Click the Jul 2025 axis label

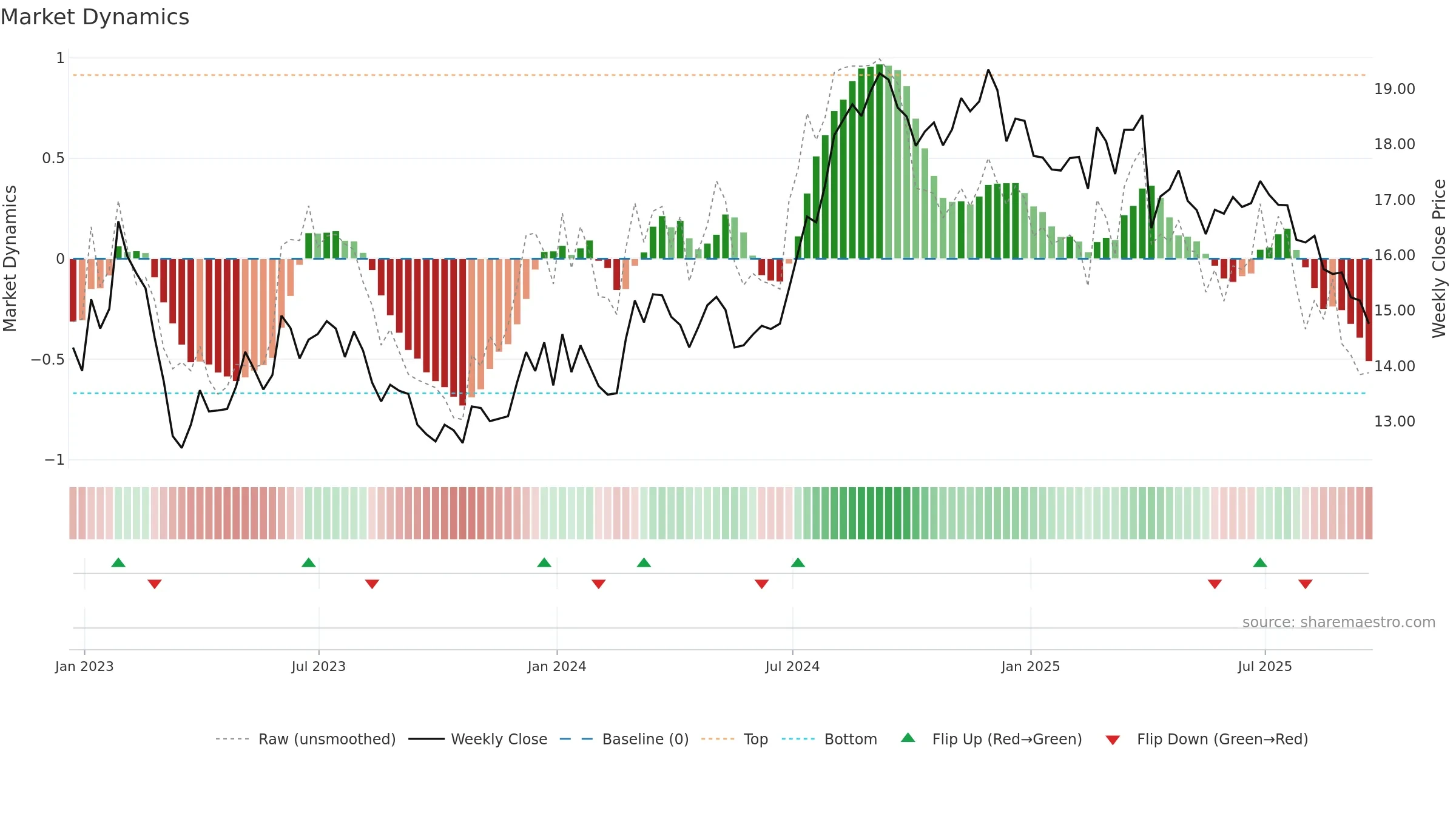[x=1265, y=667]
